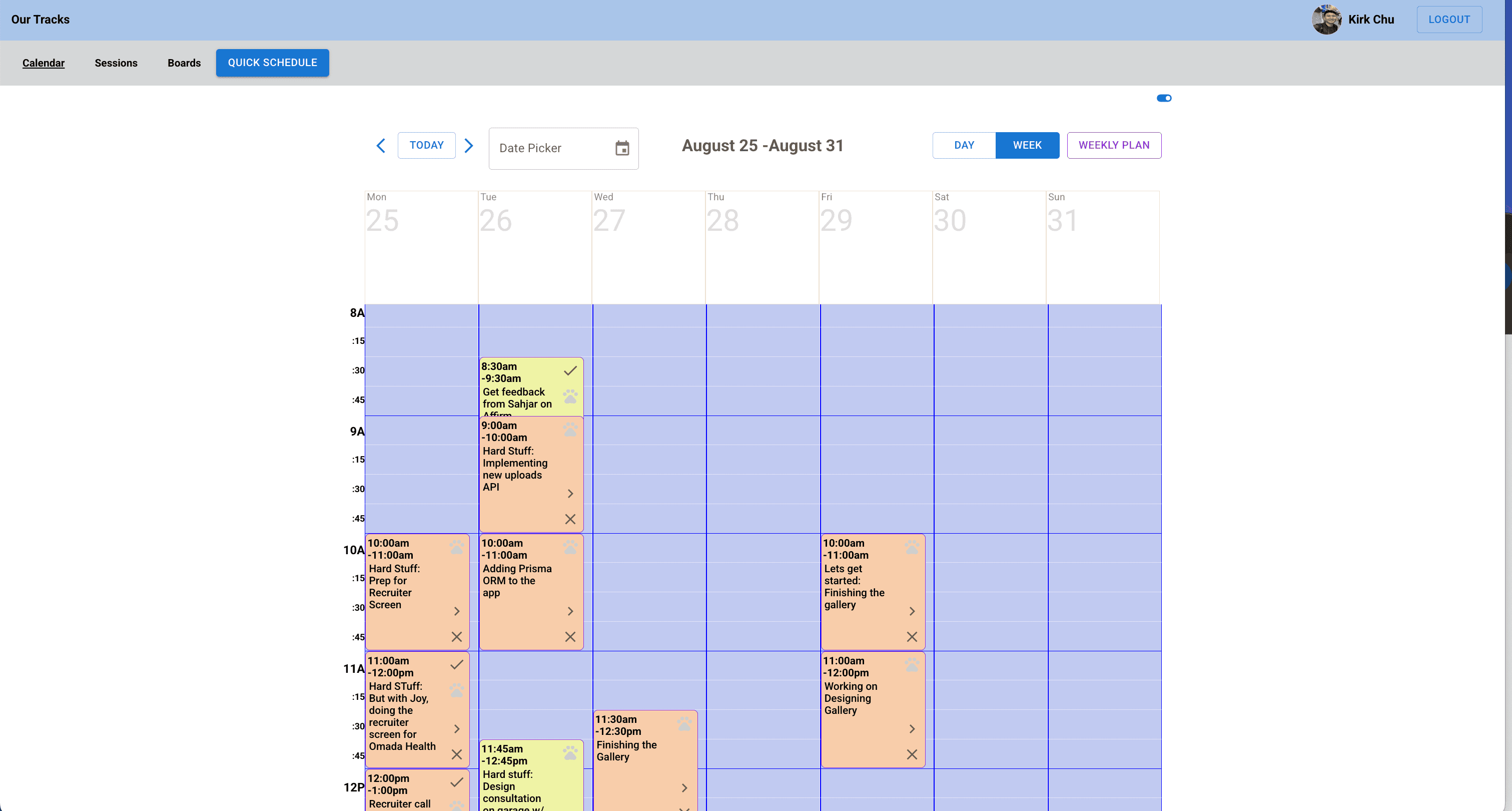
Task: Advance to the next week with the right arrow
Action: 468,146
